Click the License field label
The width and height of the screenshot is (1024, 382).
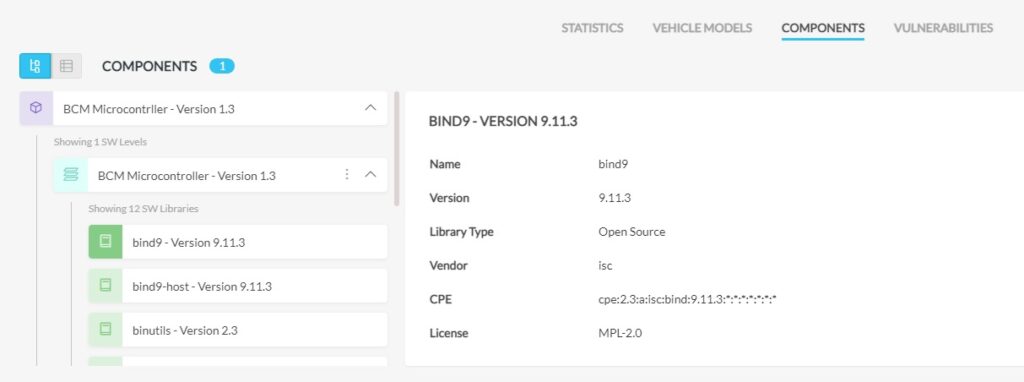(449, 333)
